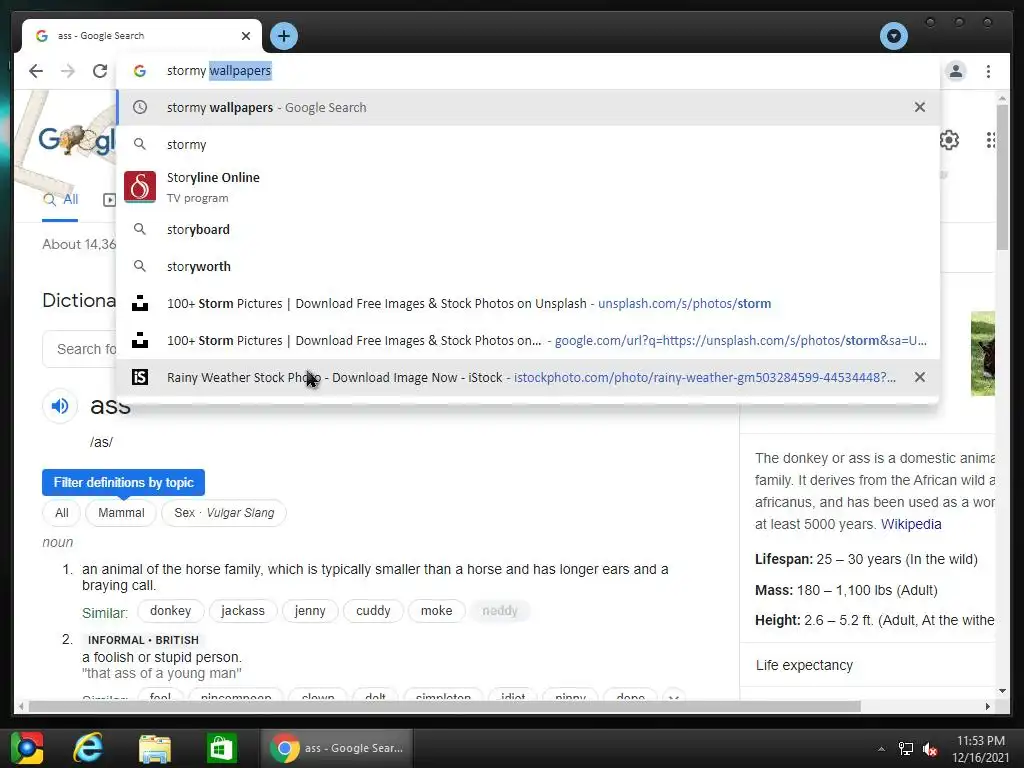Click the vertical scrollbar thumb
1024x768 pixels.
1002,176
